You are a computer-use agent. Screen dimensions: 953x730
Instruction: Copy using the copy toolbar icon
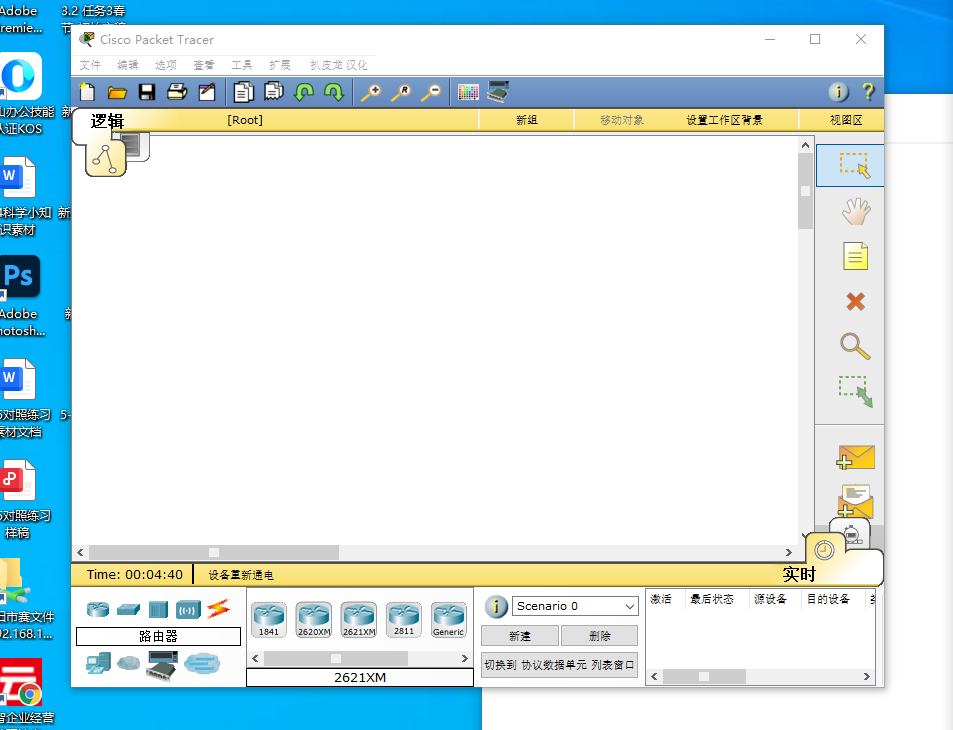click(x=243, y=92)
